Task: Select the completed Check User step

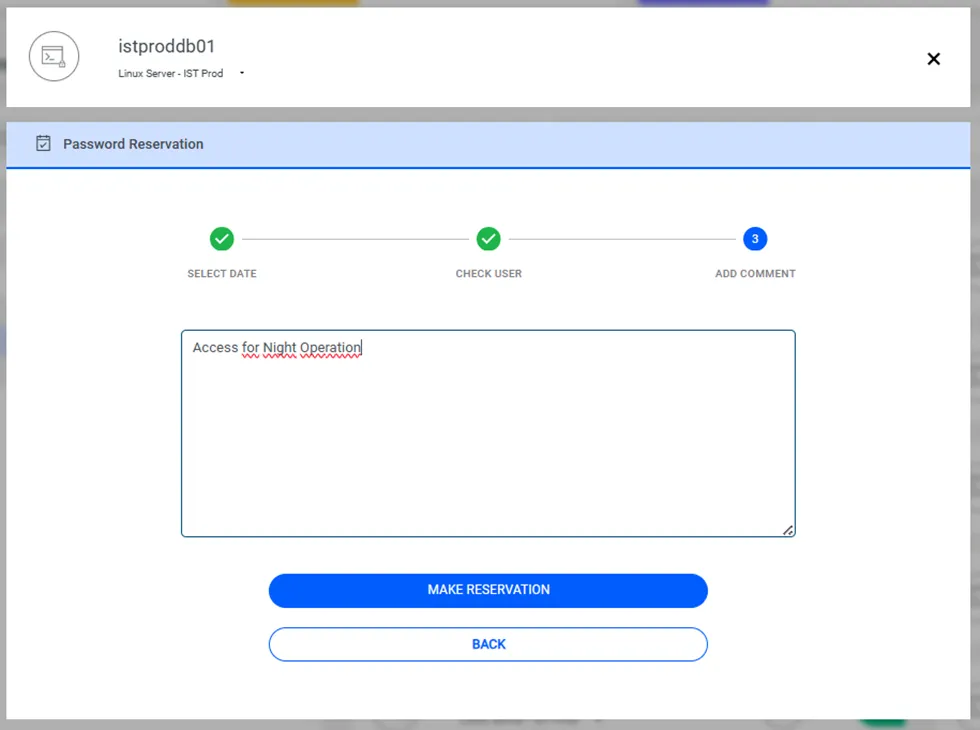Action: (x=488, y=239)
